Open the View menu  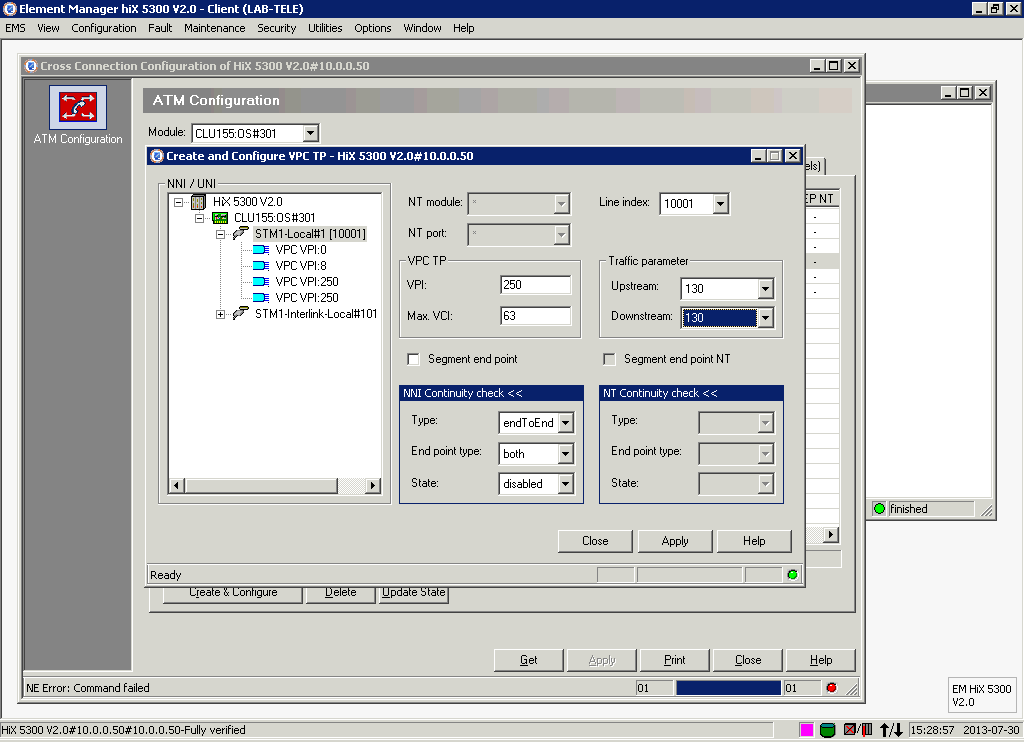tap(48, 28)
